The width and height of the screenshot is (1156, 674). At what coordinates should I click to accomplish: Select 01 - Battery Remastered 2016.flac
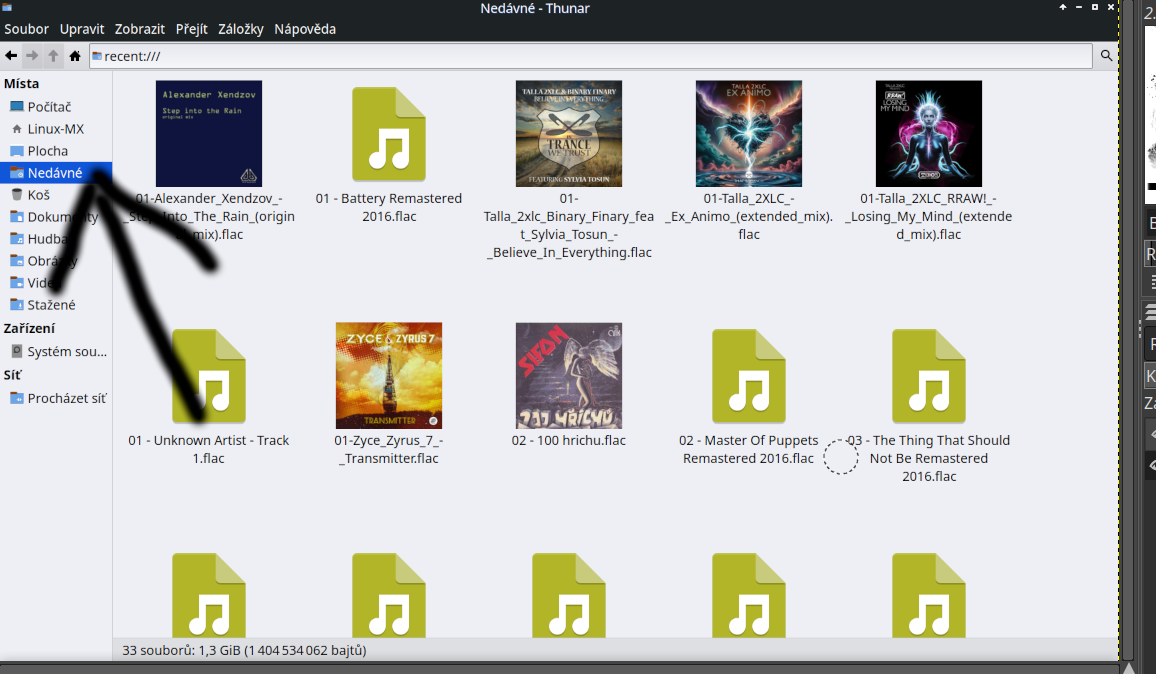[389, 134]
